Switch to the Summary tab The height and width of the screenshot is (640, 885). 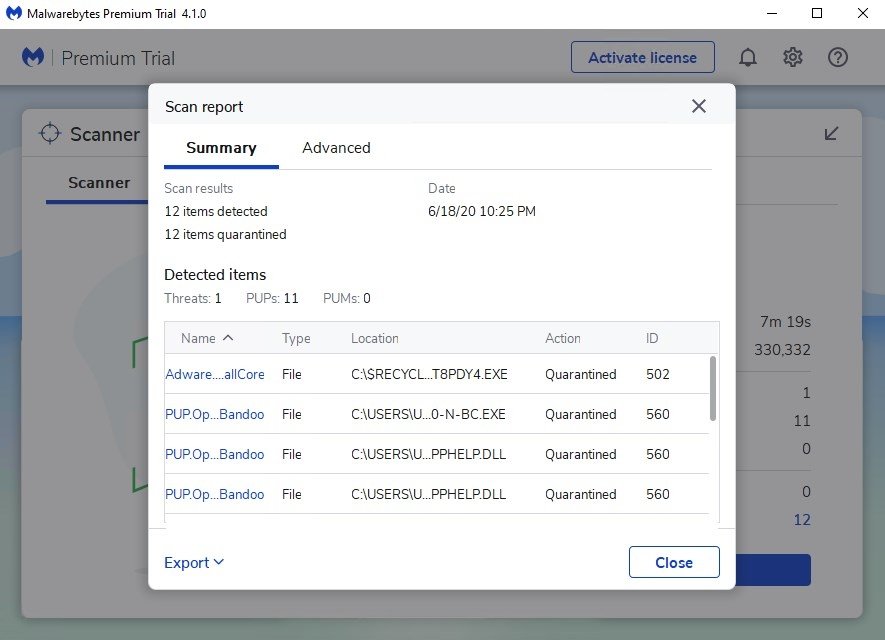(x=221, y=148)
